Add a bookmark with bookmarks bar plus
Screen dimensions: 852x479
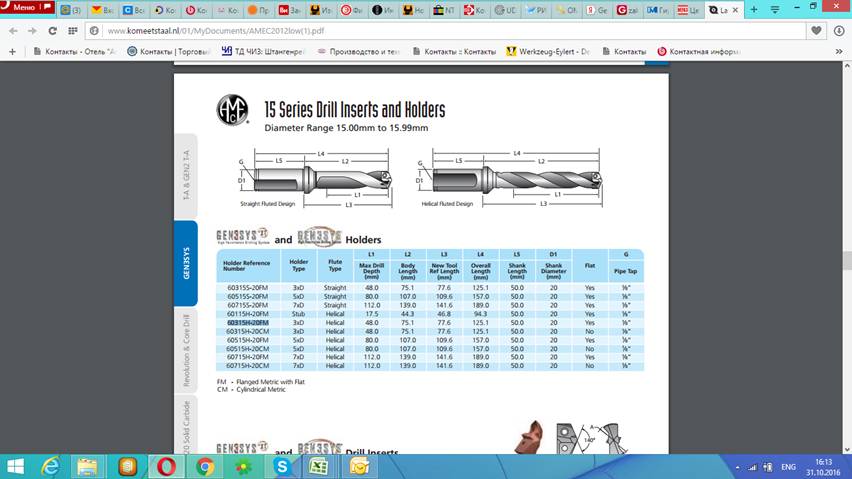[12, 52]
